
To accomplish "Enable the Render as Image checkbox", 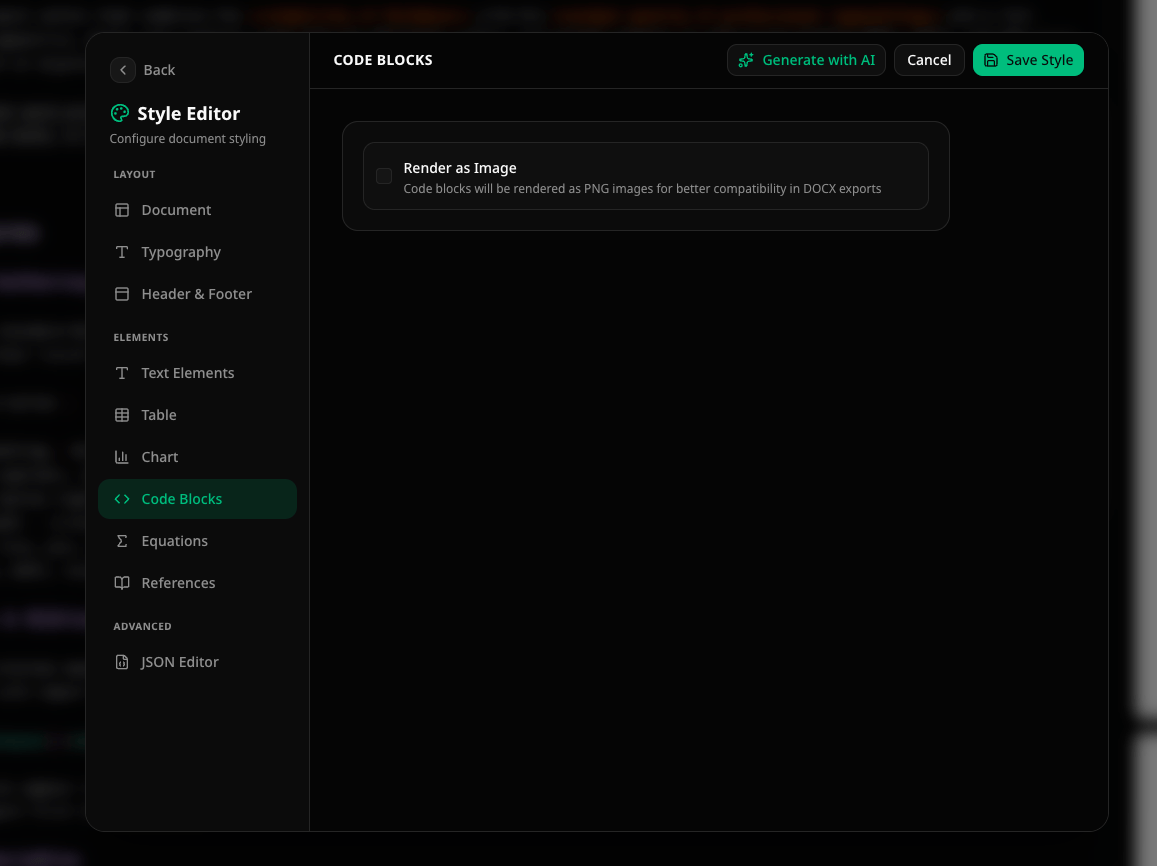I will coord(384,176).
